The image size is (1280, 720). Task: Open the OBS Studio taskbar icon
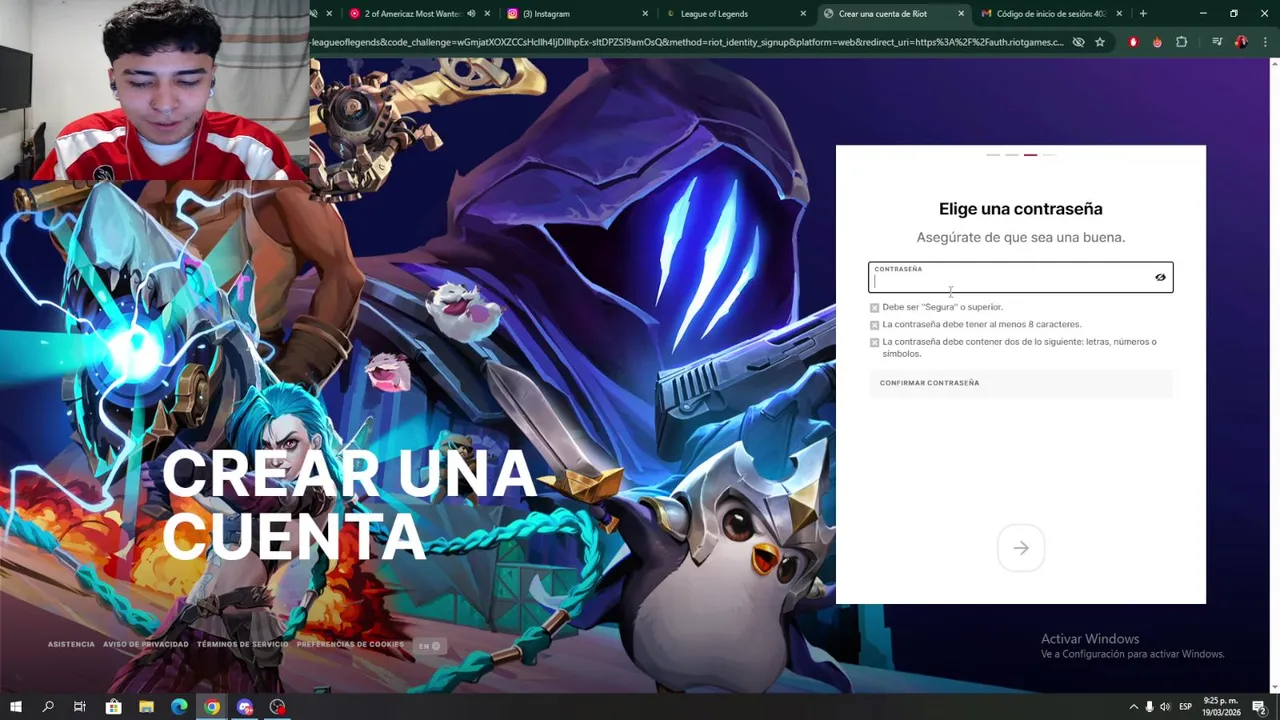point(278,707)
